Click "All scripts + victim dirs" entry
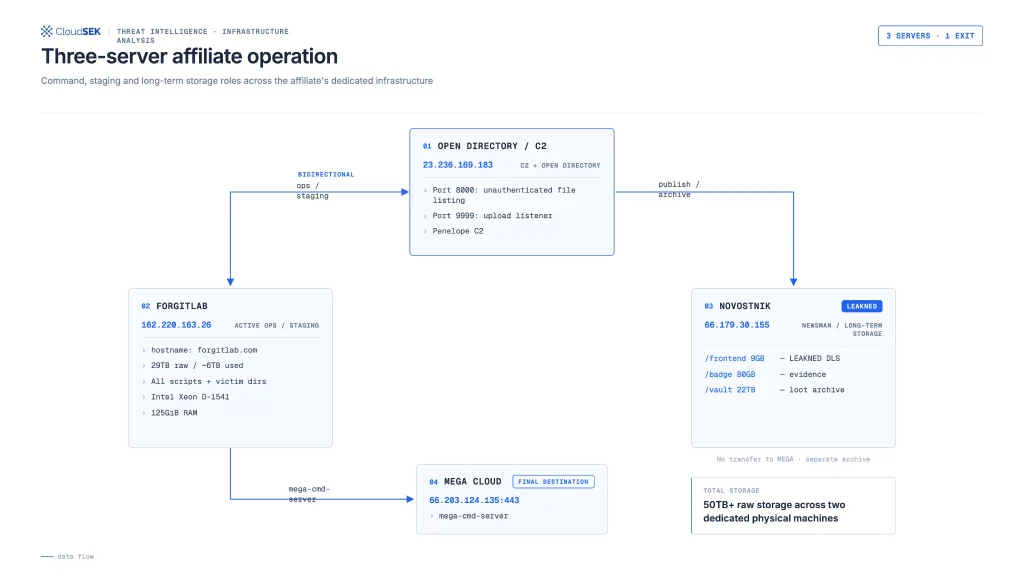The height and width of the screenshot is (576, 1024). coord(208,381)
